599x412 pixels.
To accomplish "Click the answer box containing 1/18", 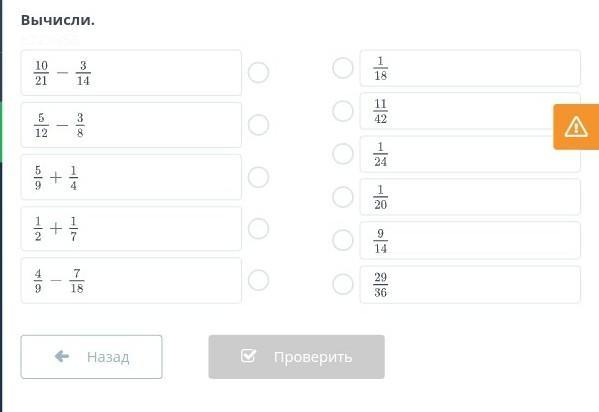I will (470, 68).
